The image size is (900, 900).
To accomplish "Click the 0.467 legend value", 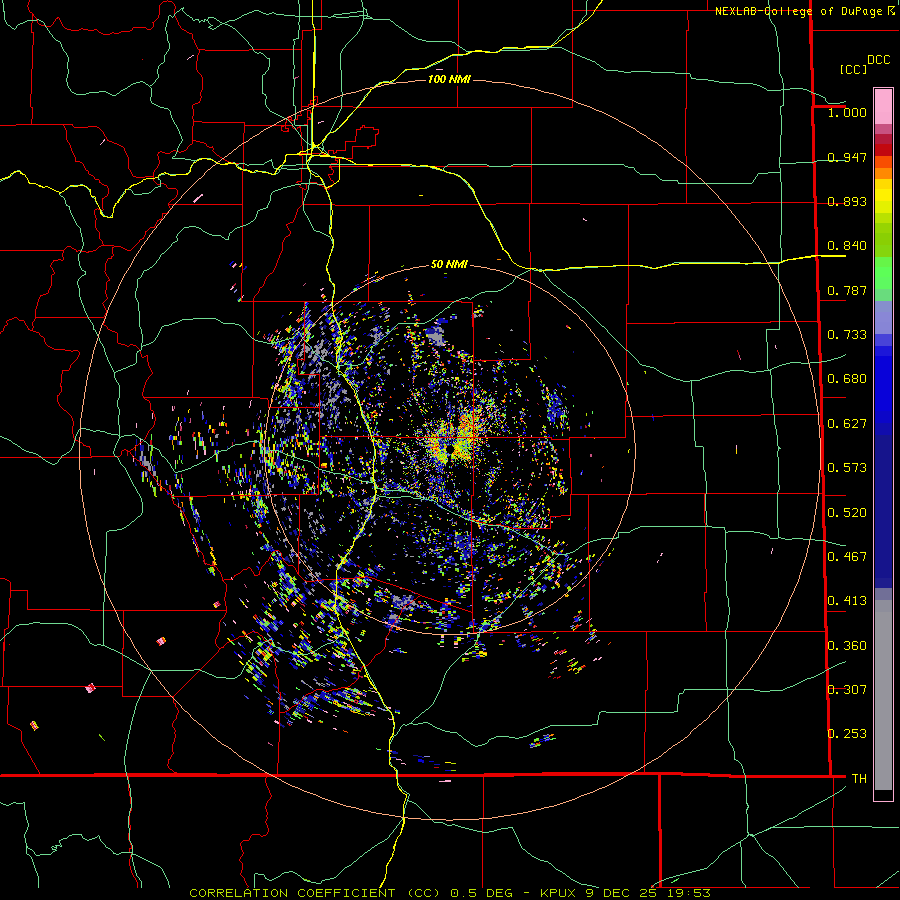I will click(847, 557).
